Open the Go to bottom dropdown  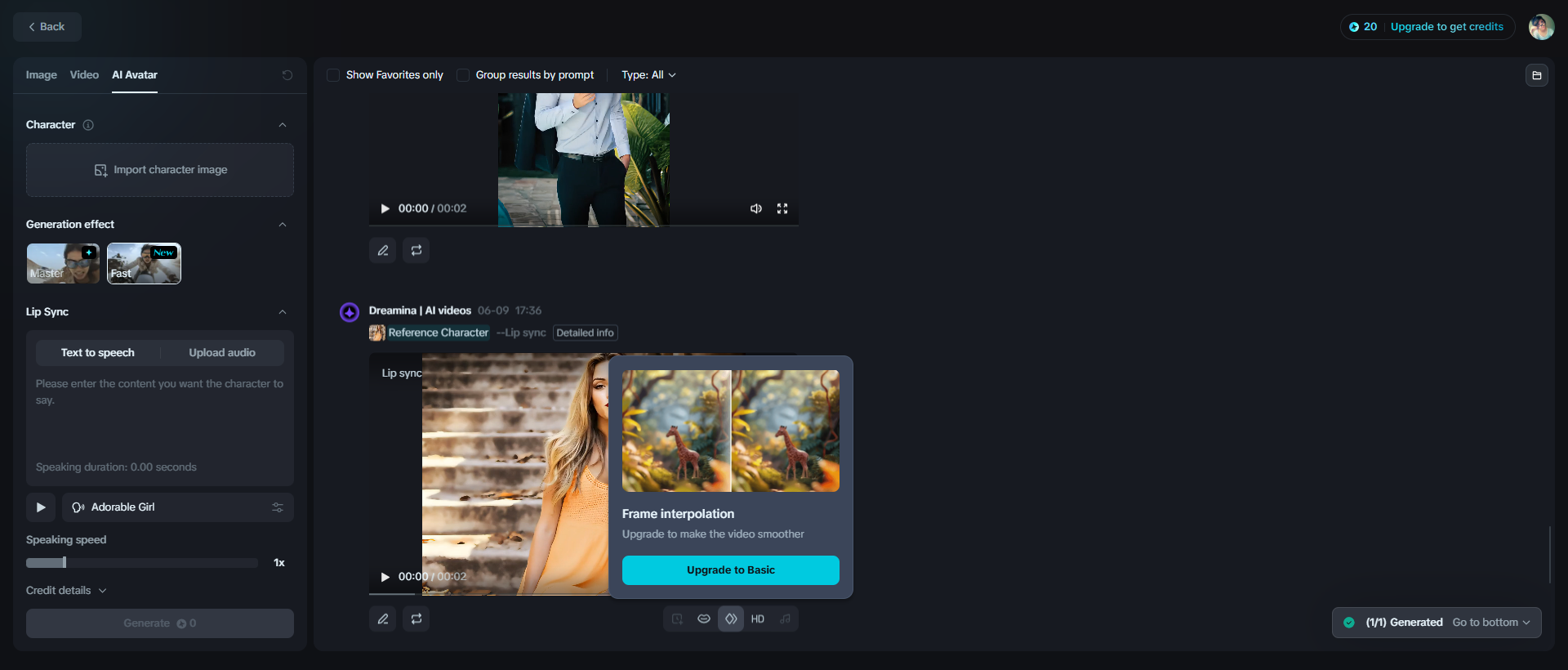pyautogui.click(x=1491, y=623)
